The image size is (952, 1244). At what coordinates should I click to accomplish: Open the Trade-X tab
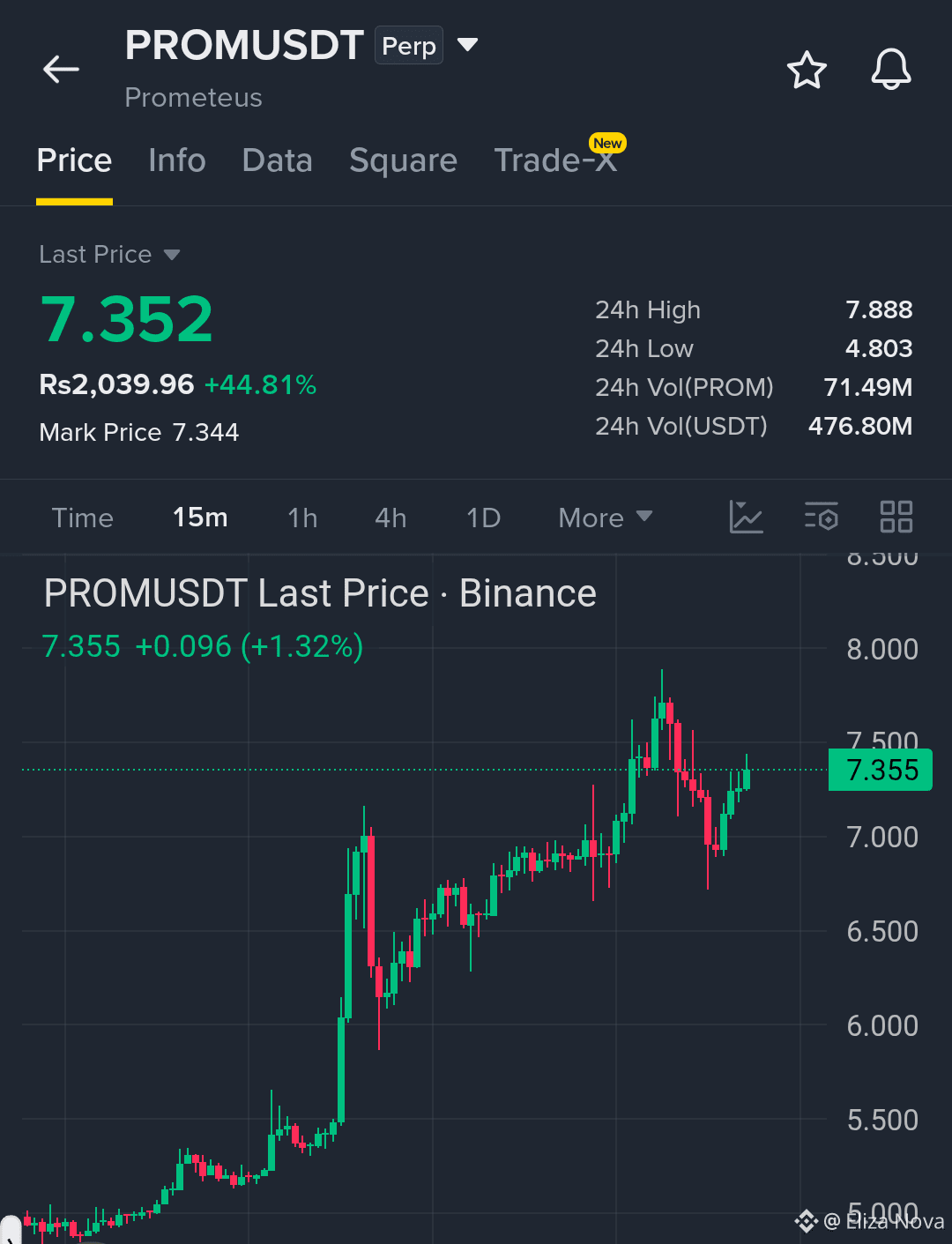[x=556, y=160]
